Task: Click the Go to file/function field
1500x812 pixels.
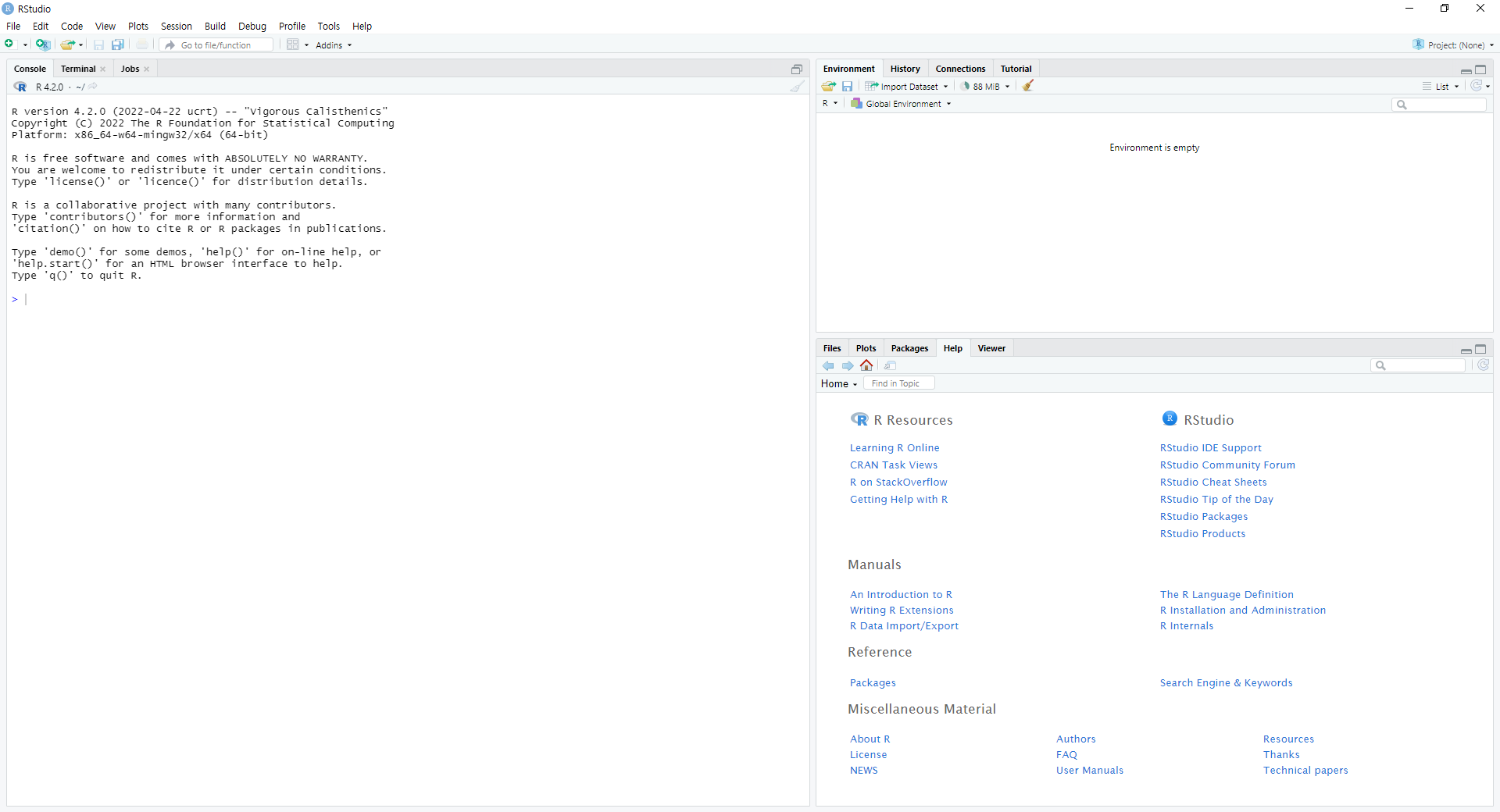Action: click(216, 45)
